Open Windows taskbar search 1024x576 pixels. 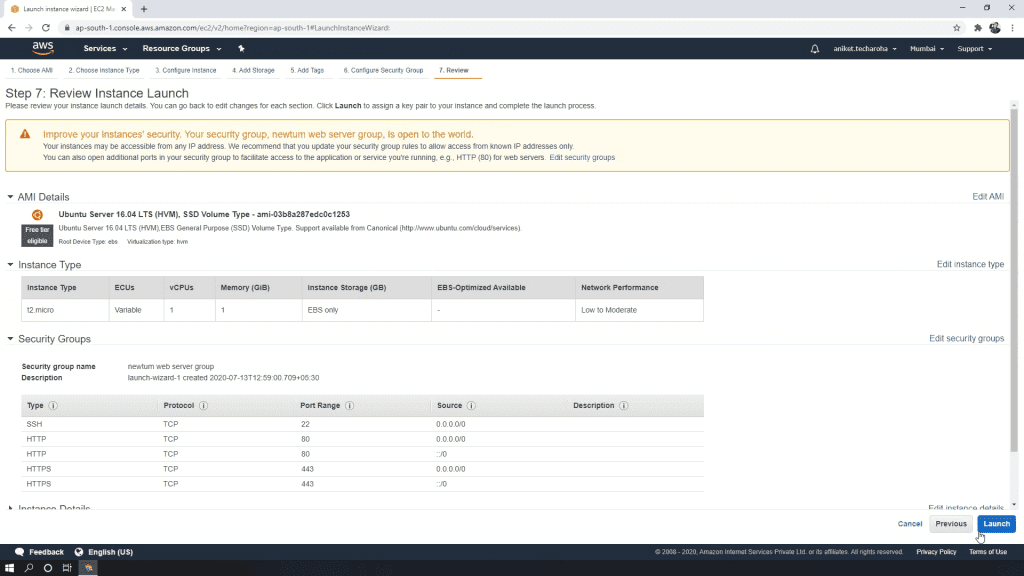(x=29, y=568)
